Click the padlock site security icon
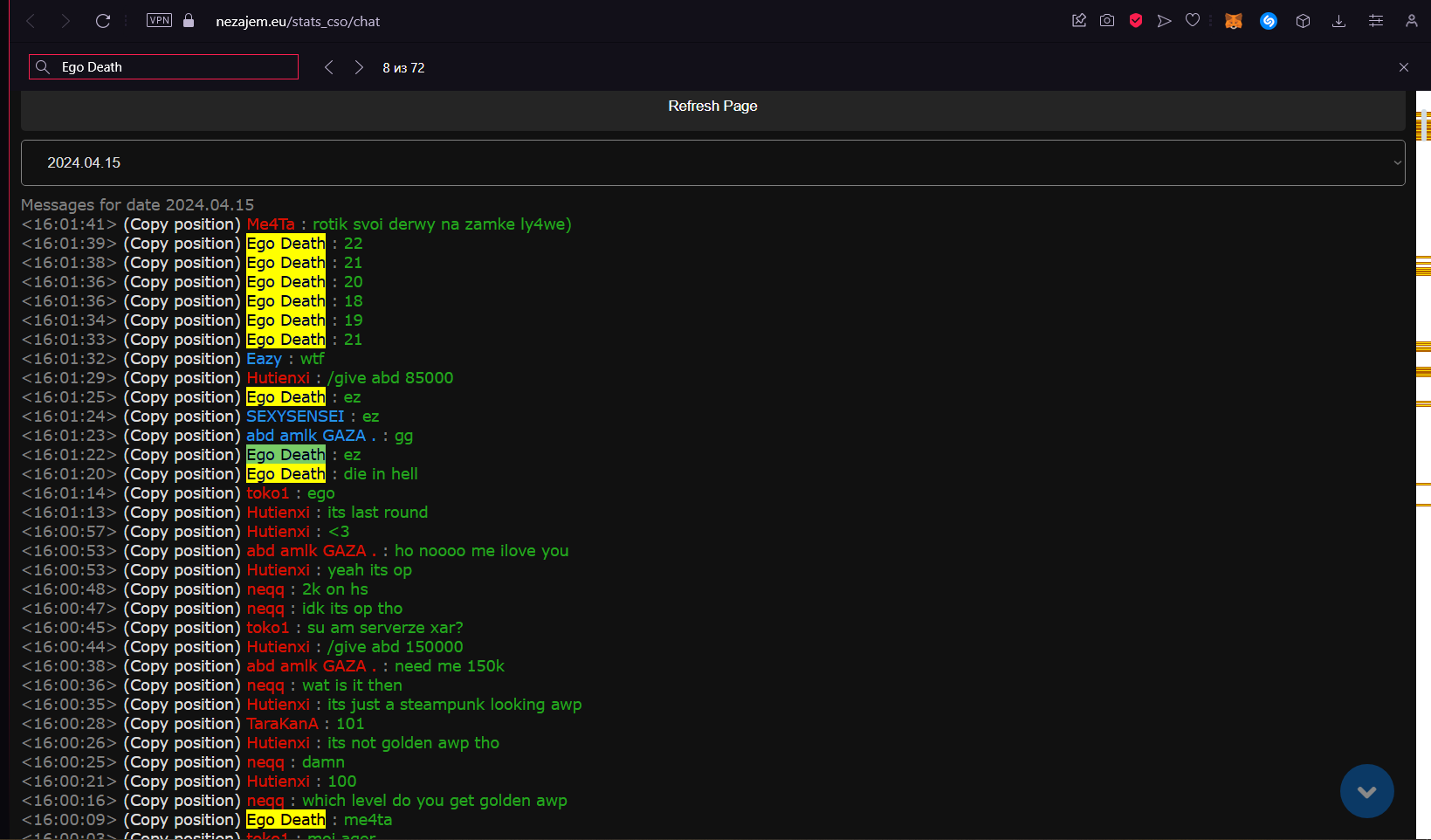Screen dimensions: 1431x840 pyautogui.click(x=189, y=21)
